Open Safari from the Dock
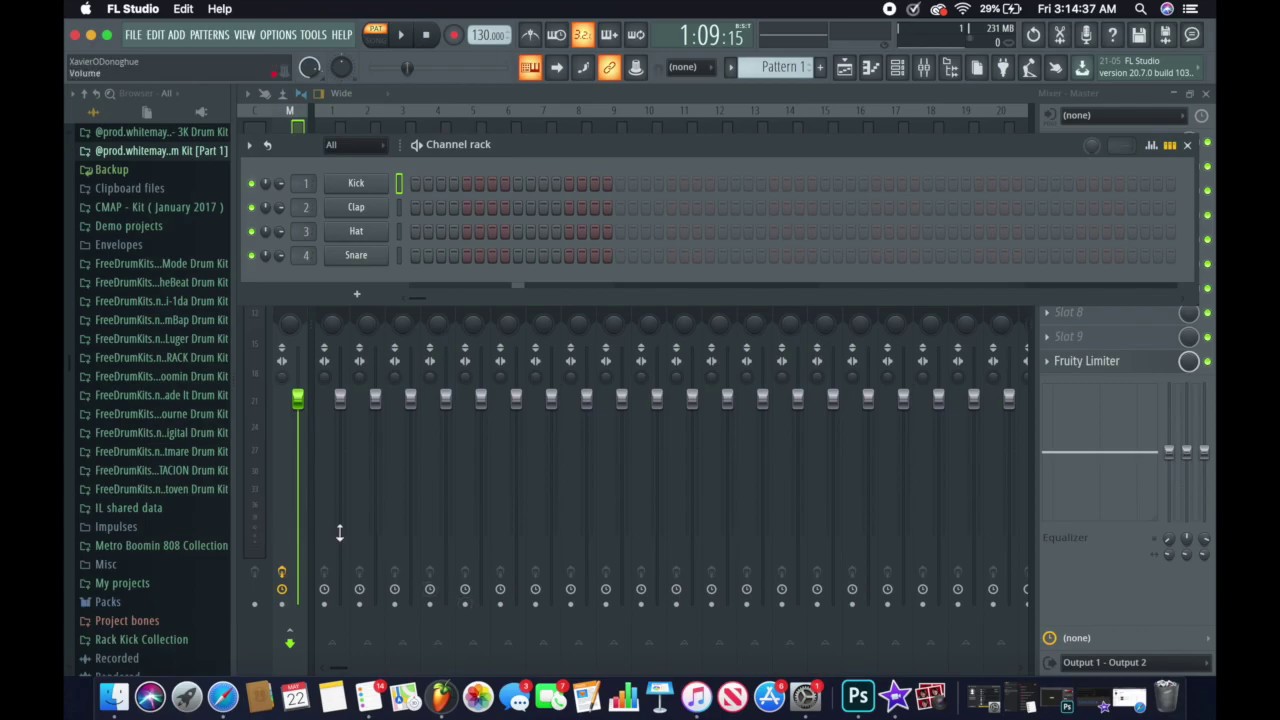 click(x=222, y=696)
